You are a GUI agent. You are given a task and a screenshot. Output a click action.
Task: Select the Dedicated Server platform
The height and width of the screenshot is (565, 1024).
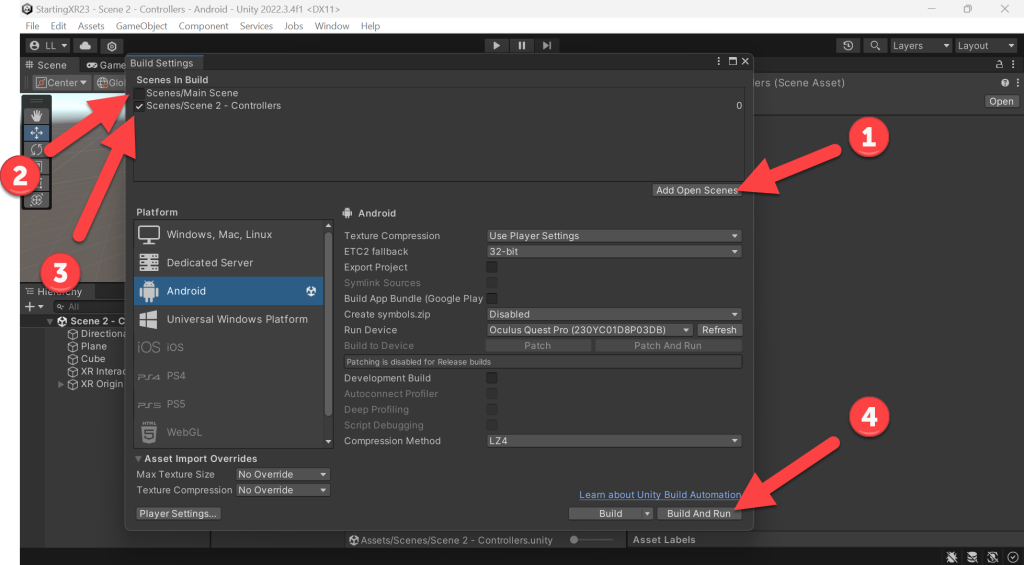point(229,263)
